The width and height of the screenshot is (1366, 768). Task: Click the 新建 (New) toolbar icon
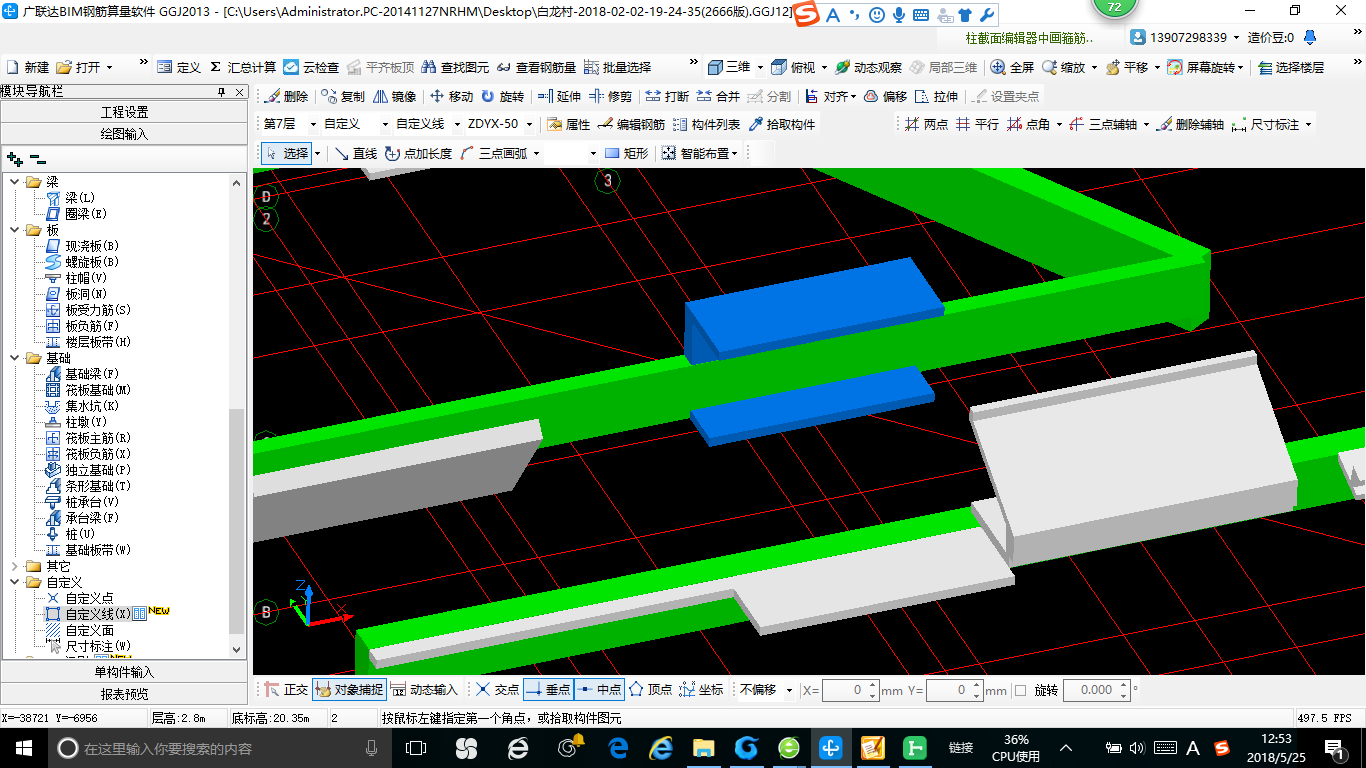pyautogui.click(x=27, y=67)
